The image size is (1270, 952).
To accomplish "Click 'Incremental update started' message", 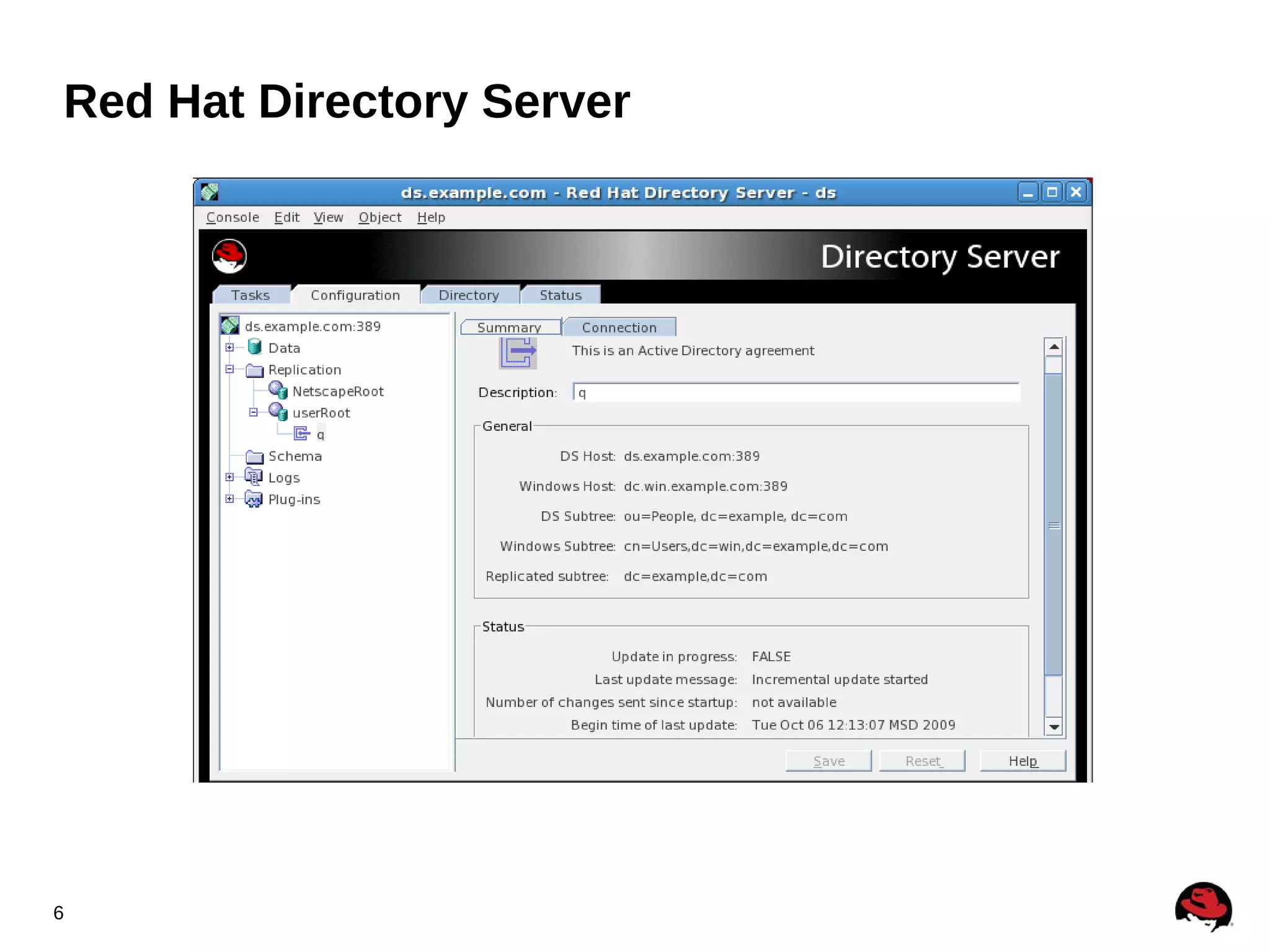I will pos(840,679).
